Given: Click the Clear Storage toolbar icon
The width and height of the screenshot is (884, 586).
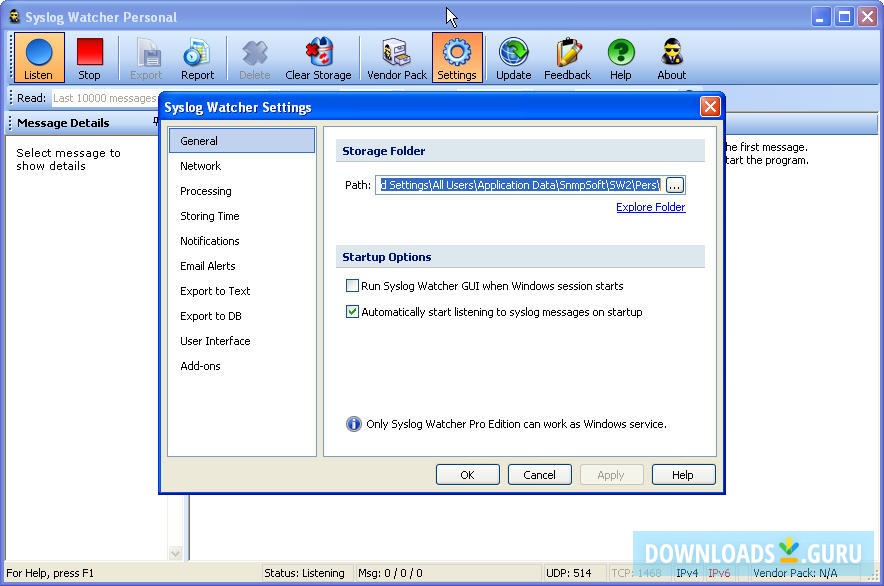Looking at the screenshot, I should pyautogui.click(x=318, y=57).
